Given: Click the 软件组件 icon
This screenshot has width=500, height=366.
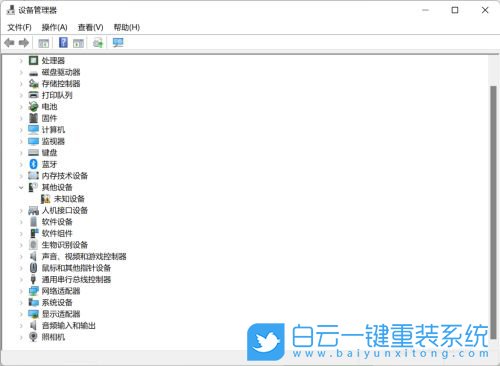Looking at the screenshot, I should tap(33, 233).
